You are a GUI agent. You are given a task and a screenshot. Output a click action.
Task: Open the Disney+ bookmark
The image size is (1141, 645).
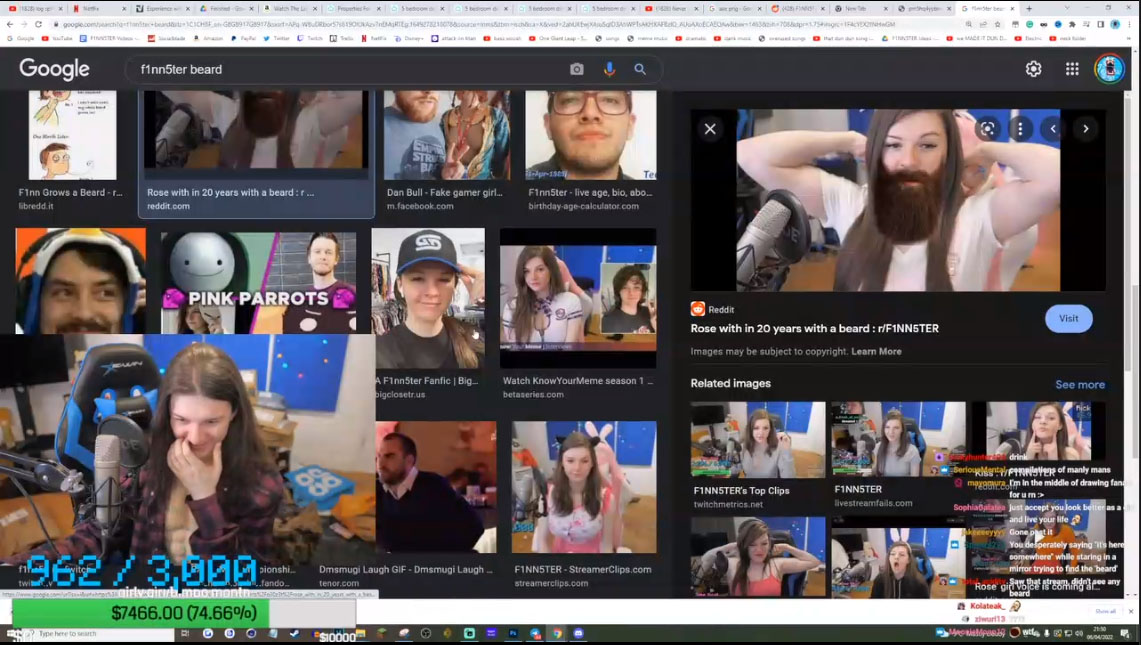[409, 38]
